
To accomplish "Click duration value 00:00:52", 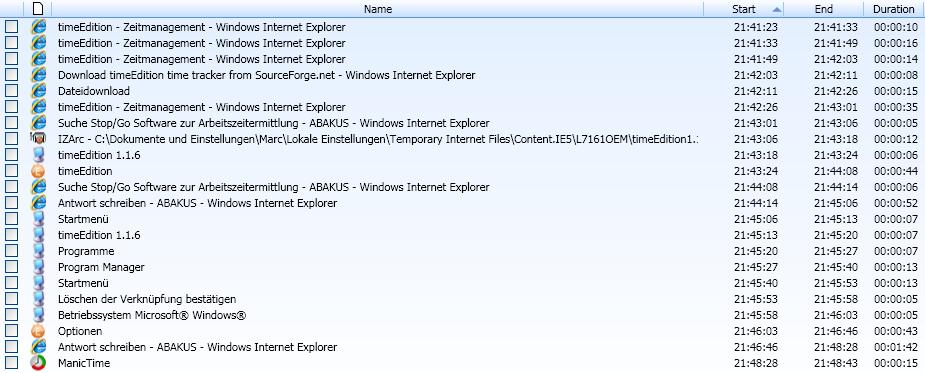I will [x=896, y=203].
